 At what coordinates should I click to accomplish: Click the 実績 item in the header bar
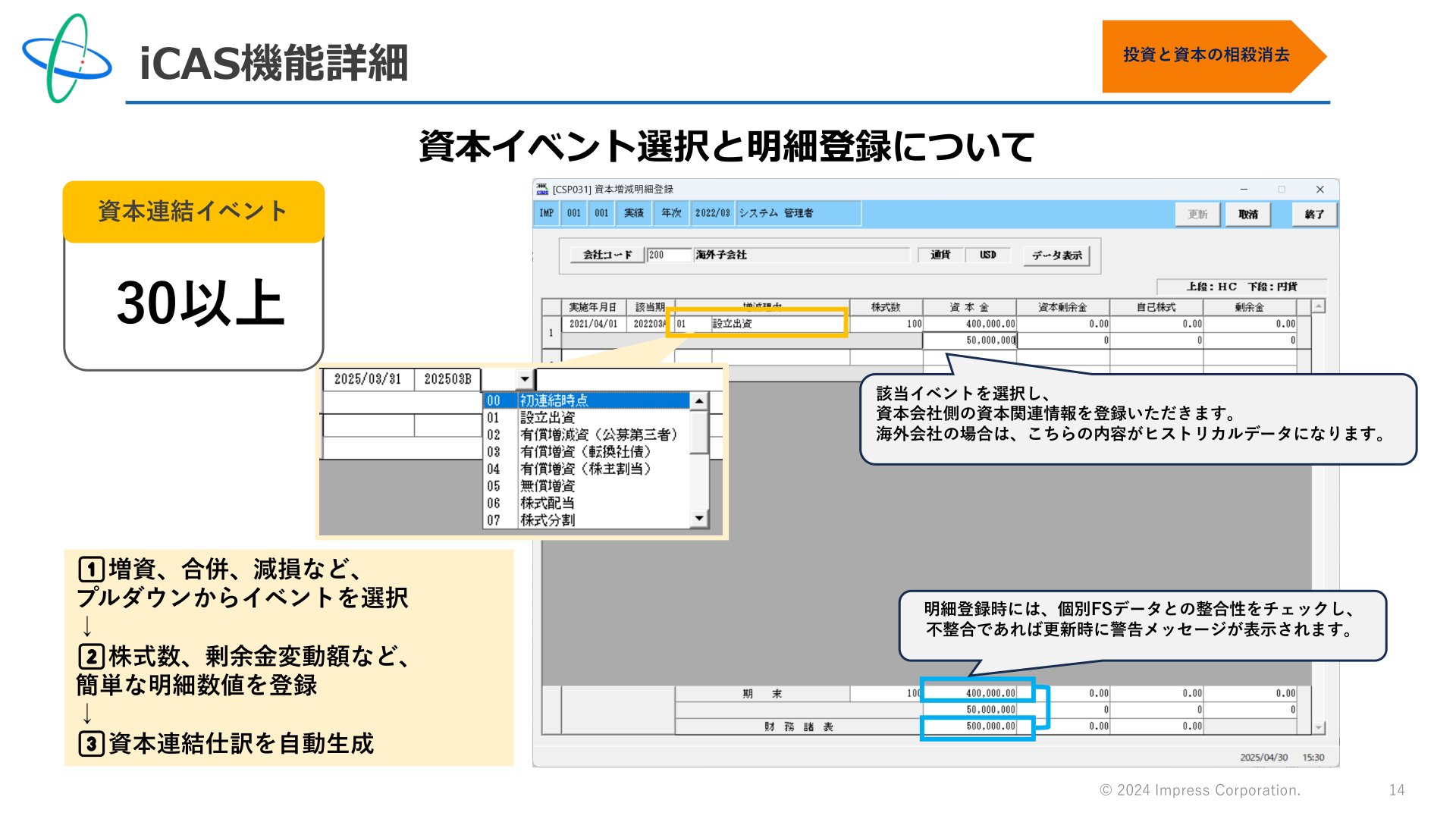[634, 213]
